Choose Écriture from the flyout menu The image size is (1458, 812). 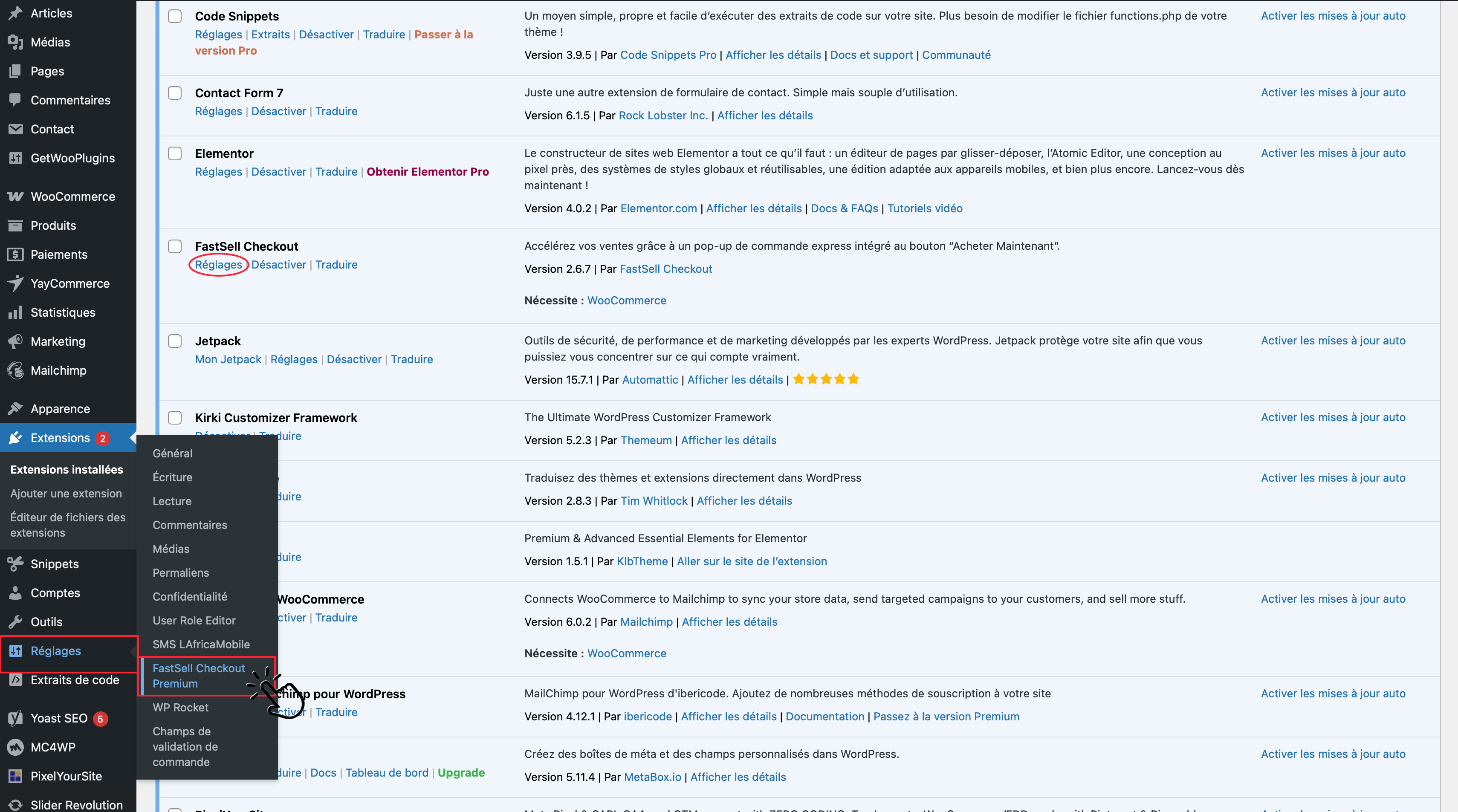[x=173, y=477]
